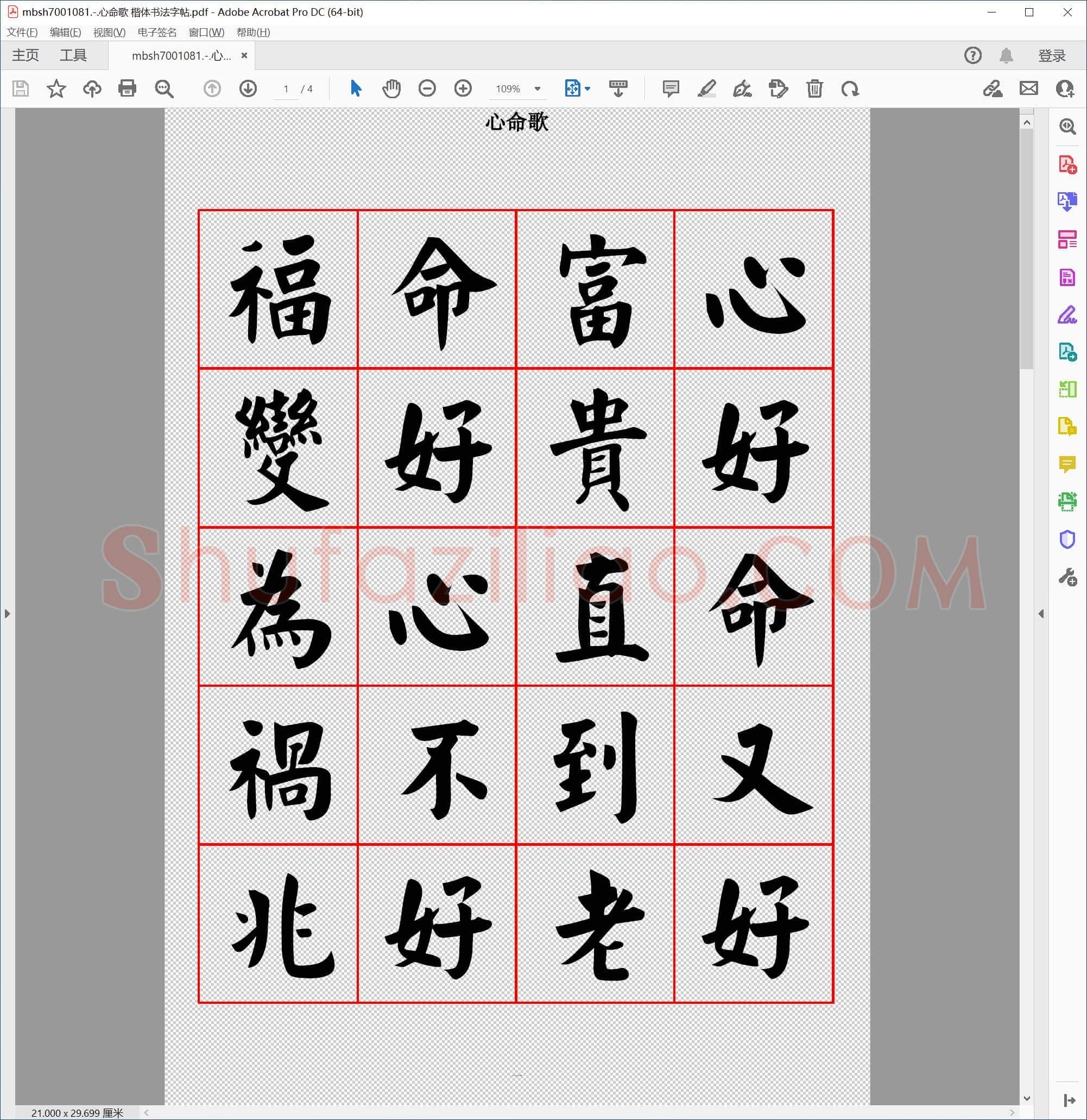
Task: Activate the hand pan tool
Action: [x=391, y=88]
